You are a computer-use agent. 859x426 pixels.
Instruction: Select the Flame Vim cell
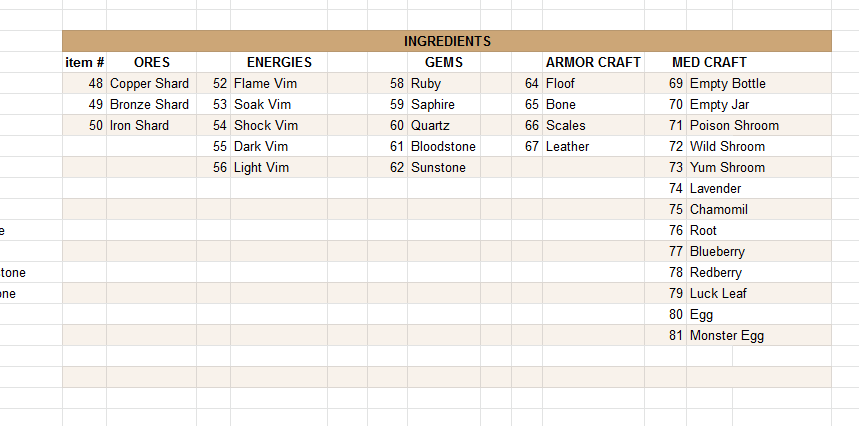point(279,83)
